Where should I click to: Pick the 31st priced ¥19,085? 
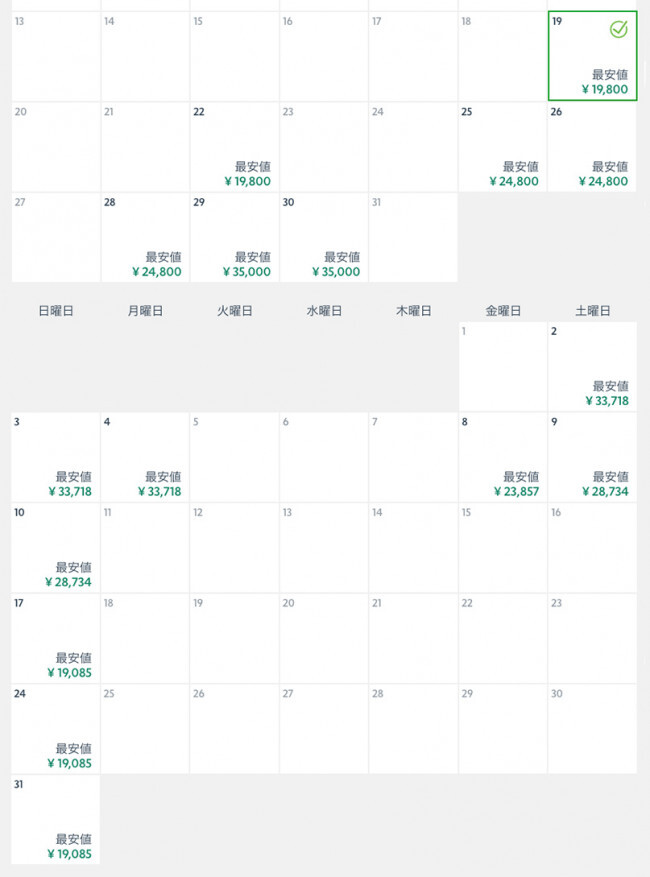pos(55,820)
